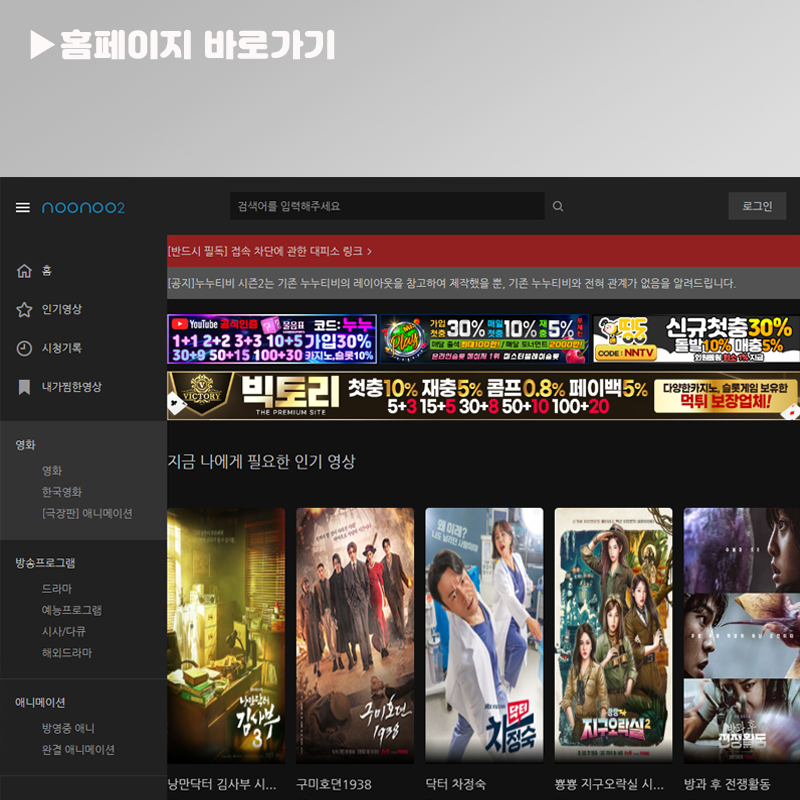Click the clock icon for 시청기록
800x800 pixels.
coord(24,348)
